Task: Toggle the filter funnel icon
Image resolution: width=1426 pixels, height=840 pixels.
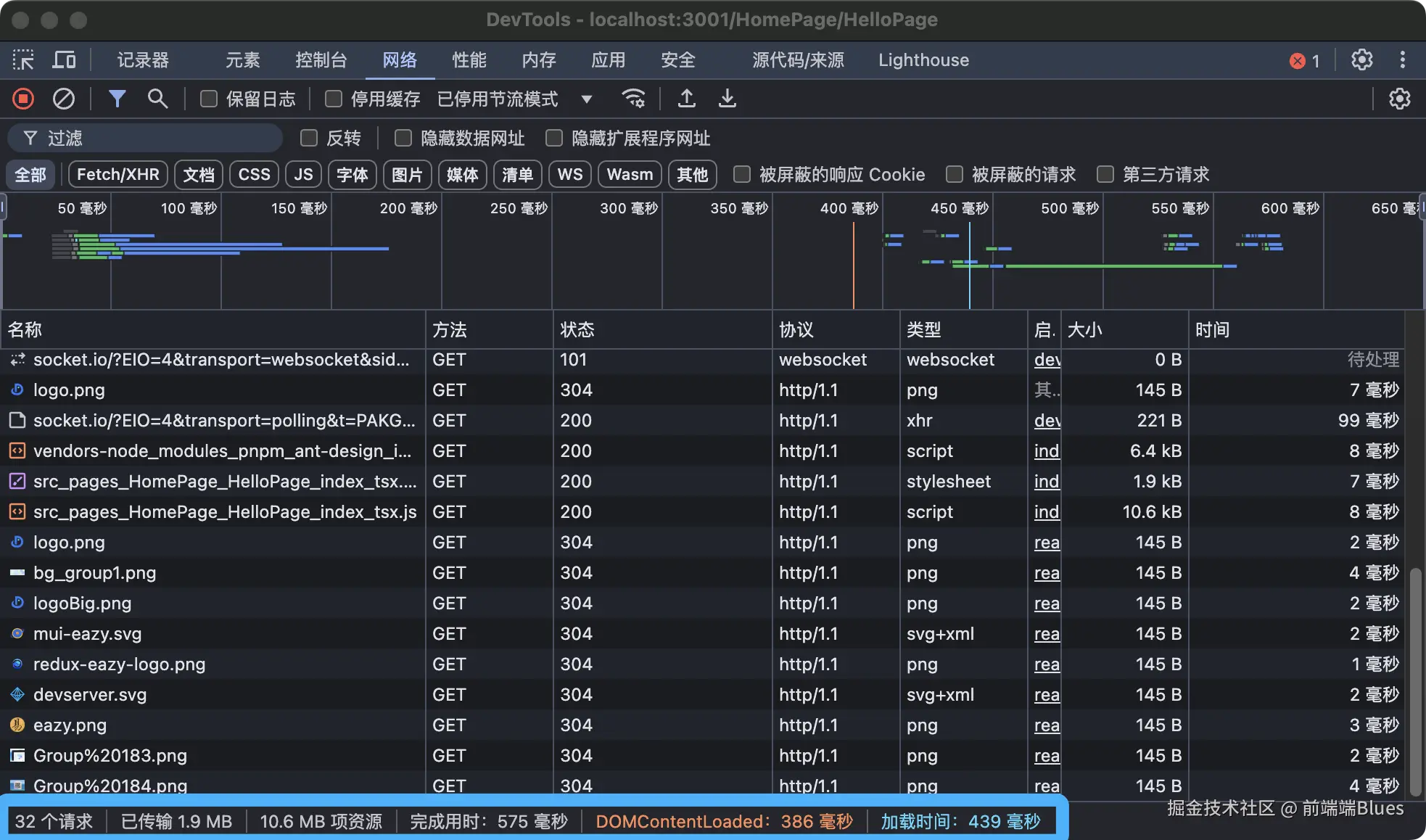Action: (x=117, y=99)
